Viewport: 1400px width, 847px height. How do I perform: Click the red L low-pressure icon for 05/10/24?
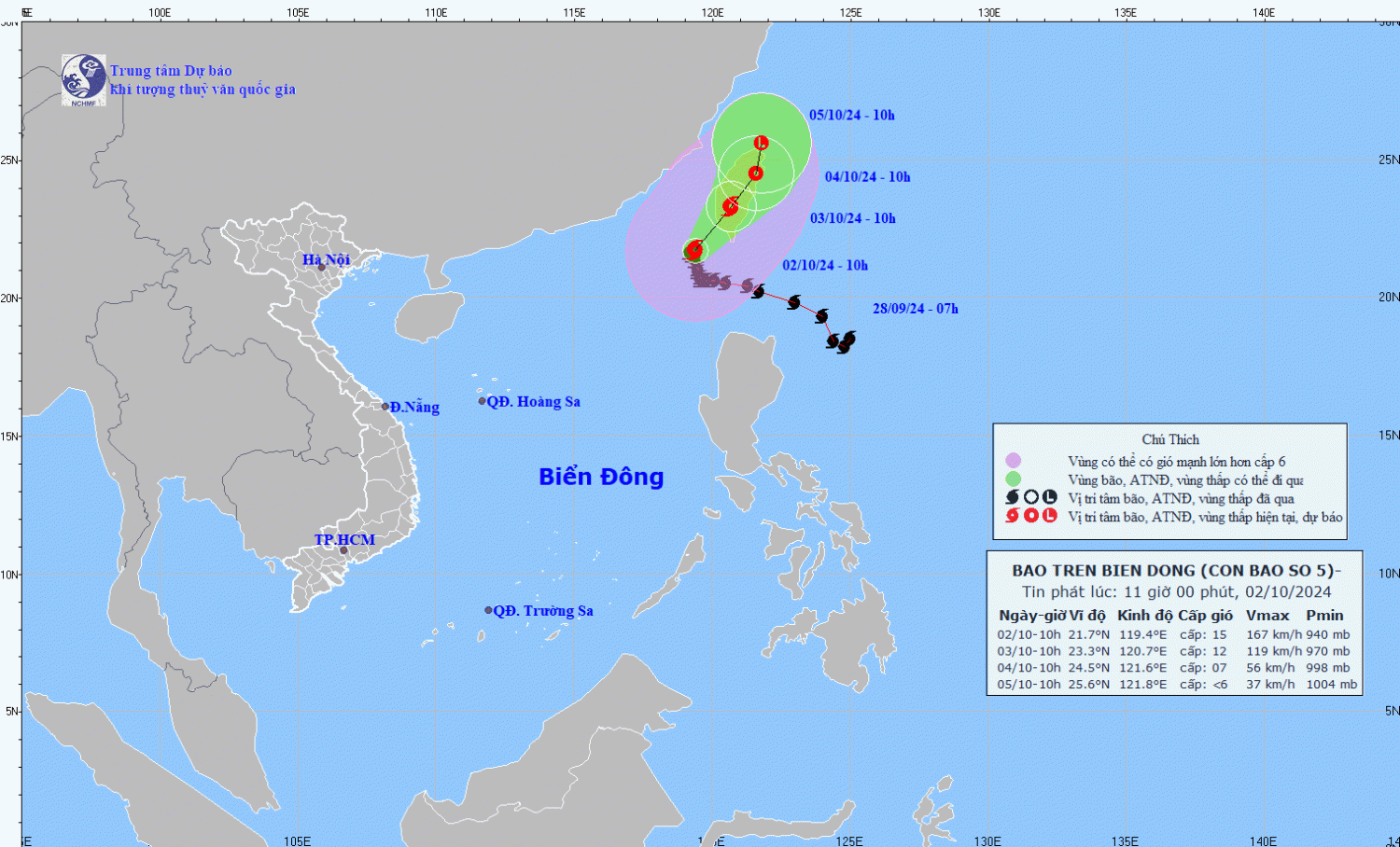tap(762, 143)
